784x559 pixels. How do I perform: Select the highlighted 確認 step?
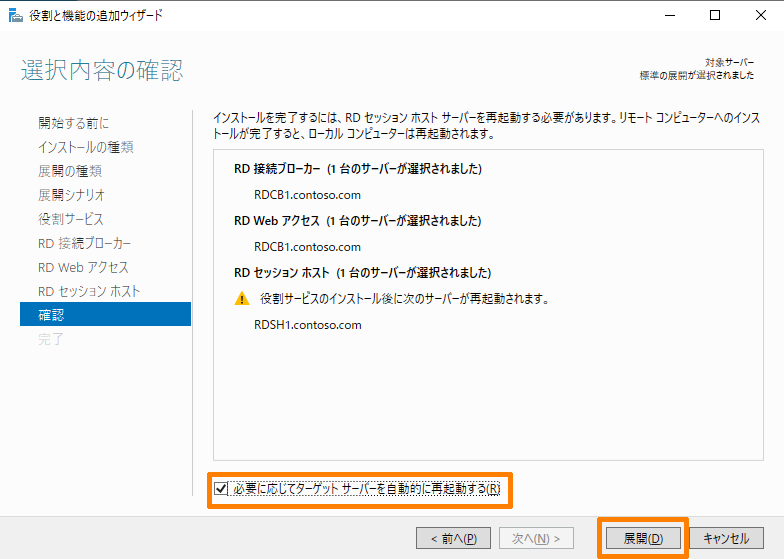106,314
